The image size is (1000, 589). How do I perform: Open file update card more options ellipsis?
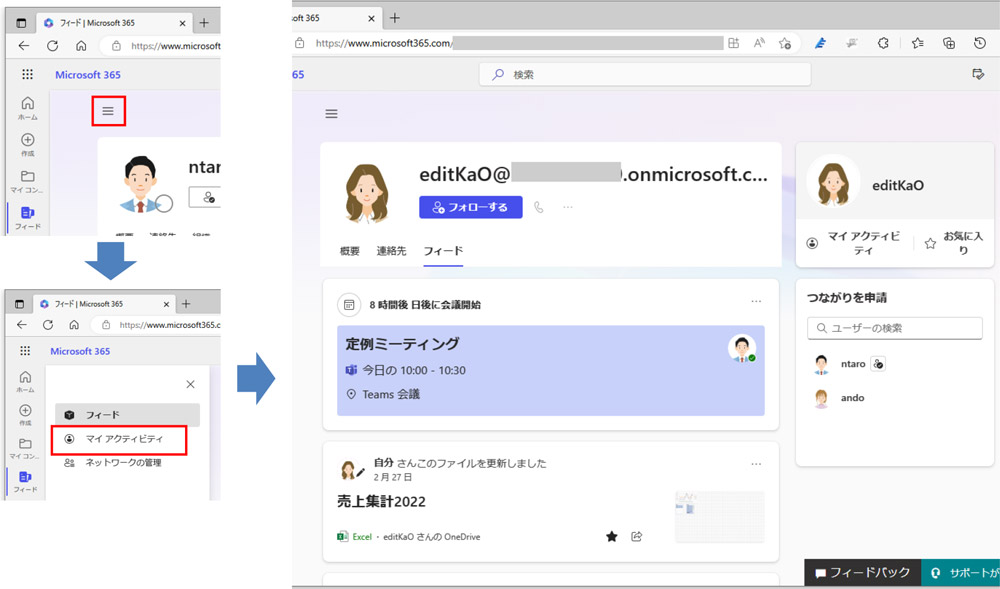756,464
